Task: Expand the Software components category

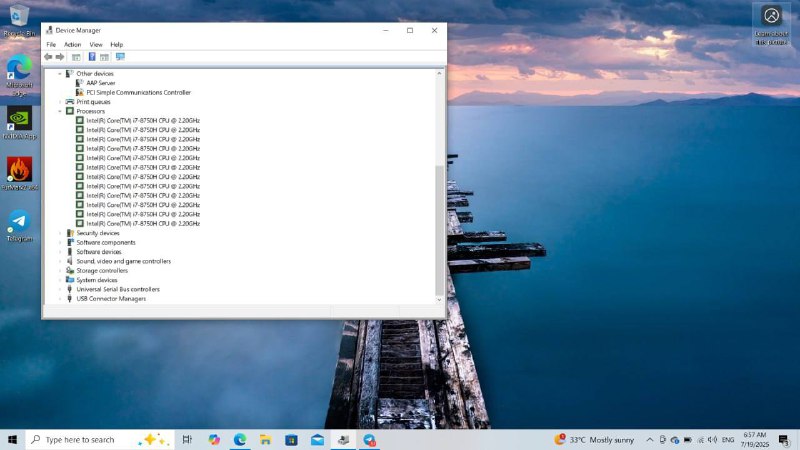Action: tap(60, 242)
